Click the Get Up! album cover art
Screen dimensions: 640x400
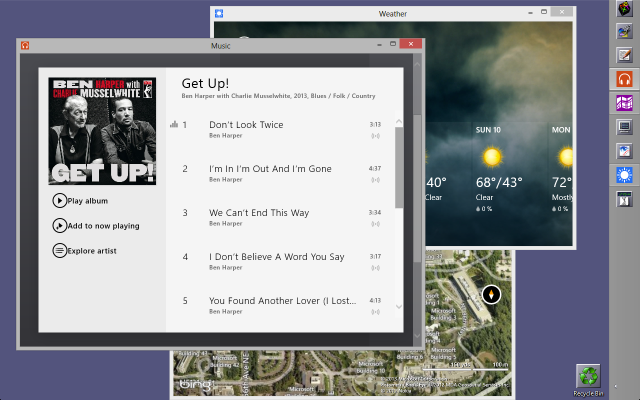pyautogui.click(x=102, y=131)
